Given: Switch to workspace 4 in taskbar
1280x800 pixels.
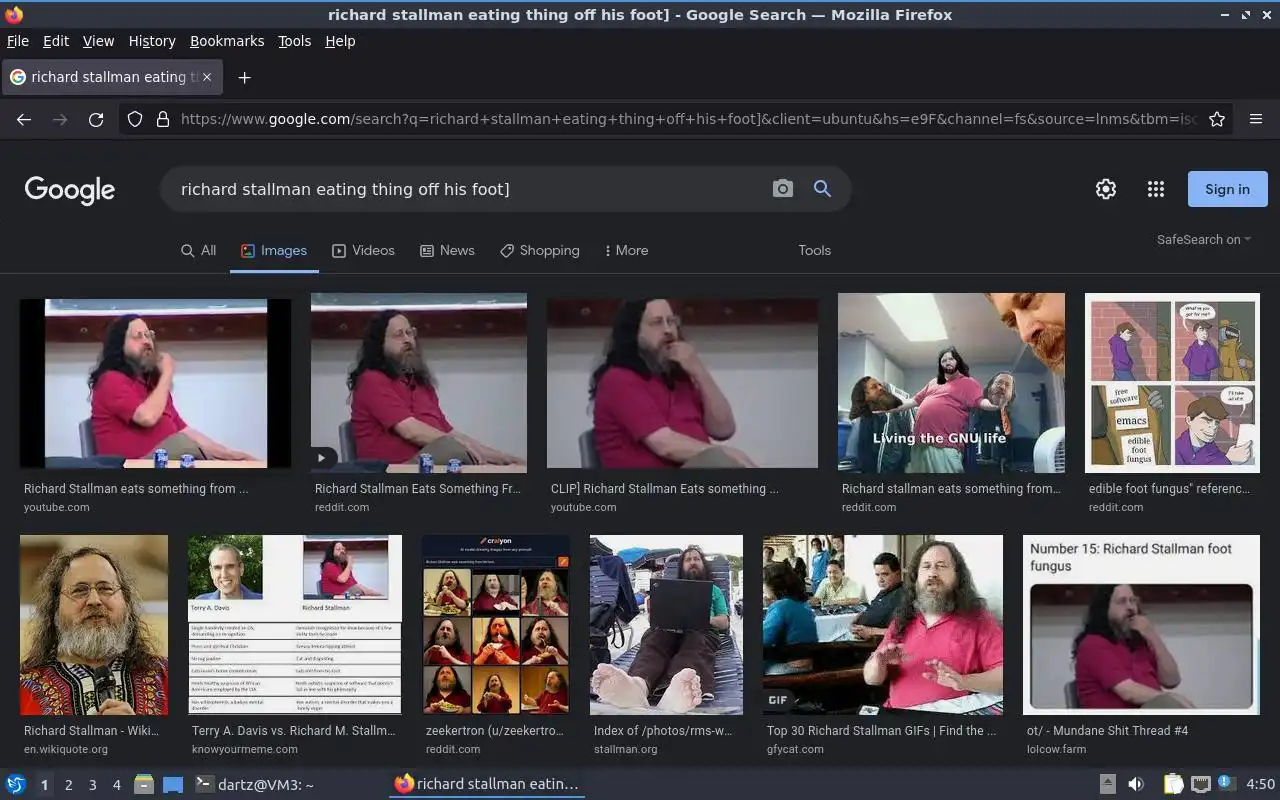Looking at the screenshot, I should 117,785.
